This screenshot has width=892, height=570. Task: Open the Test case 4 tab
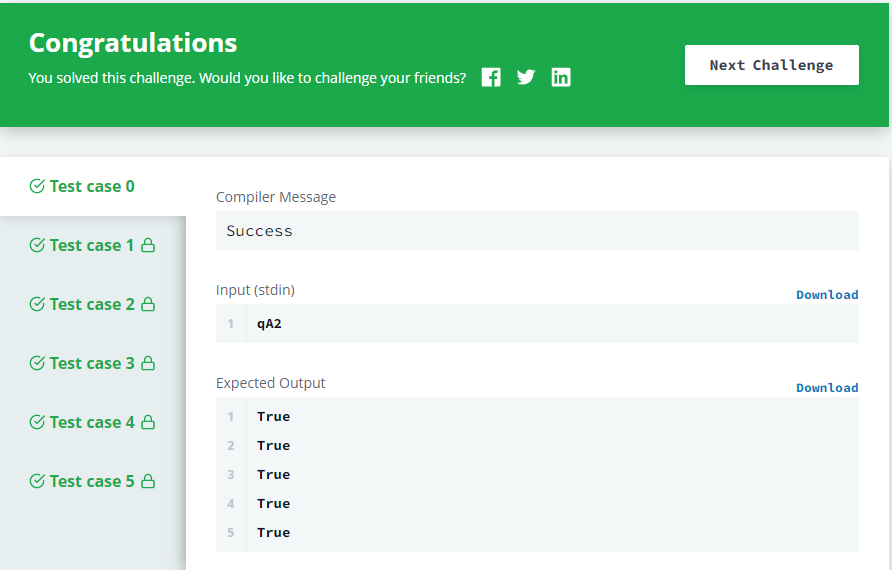[x=93, y=422]
